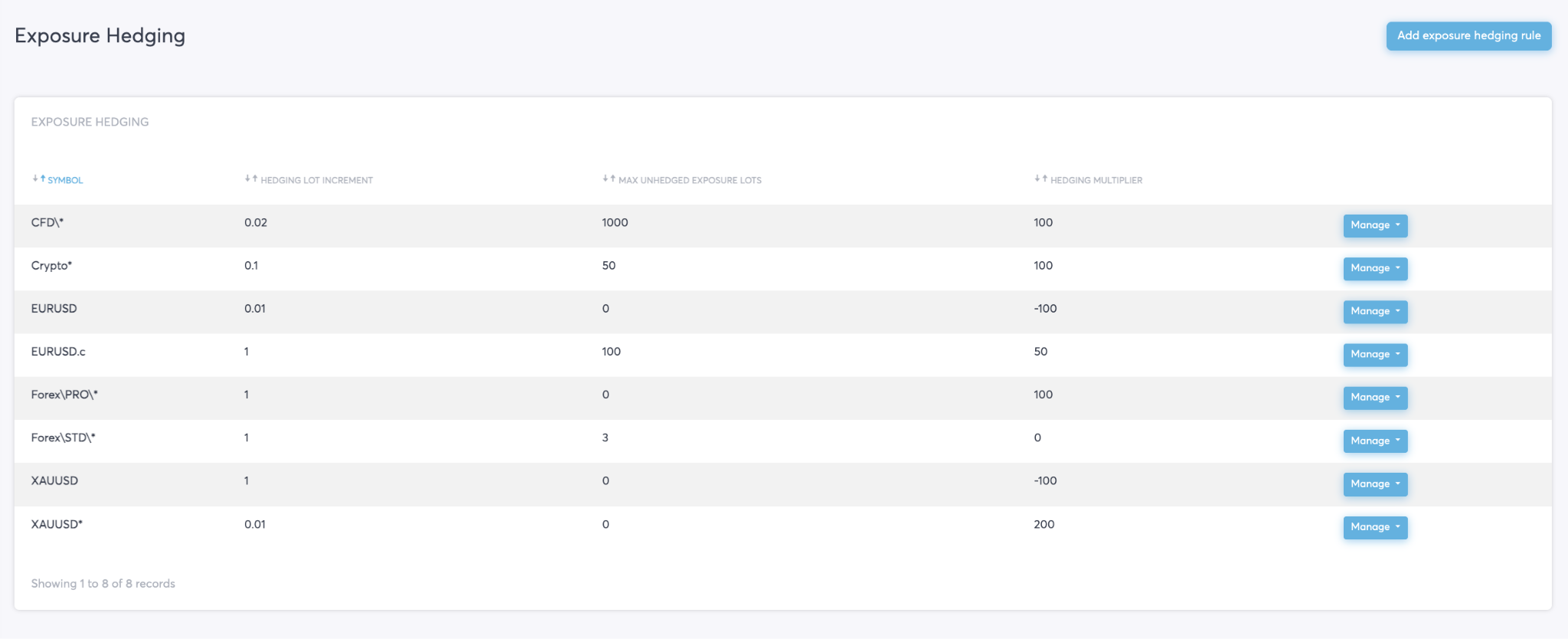This screenshot has width=1568, height=639.
Task: Expand Manage menu for EURUSD.c row
Action: [x=1374, y=354]
